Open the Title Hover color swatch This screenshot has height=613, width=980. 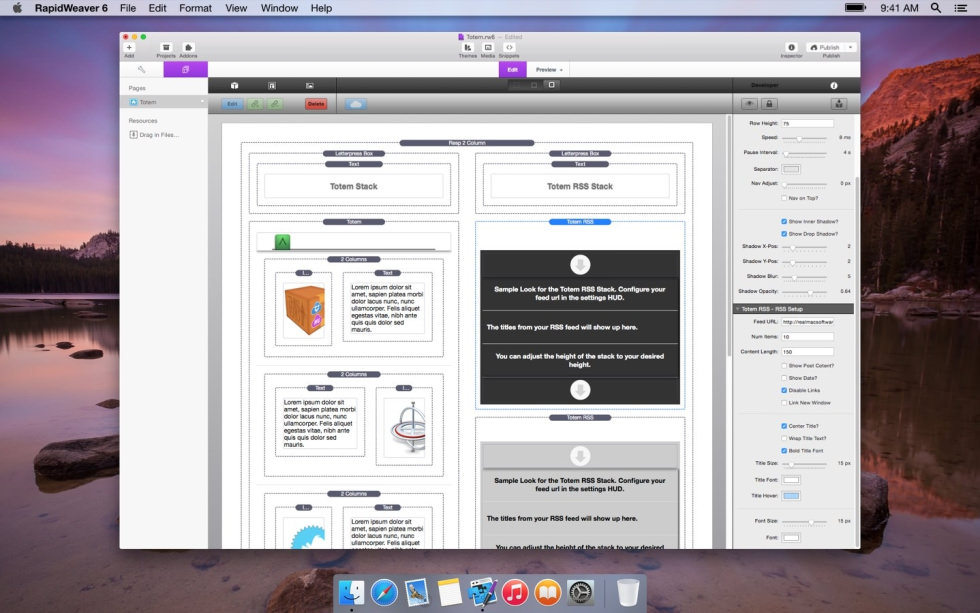[791, 496]
